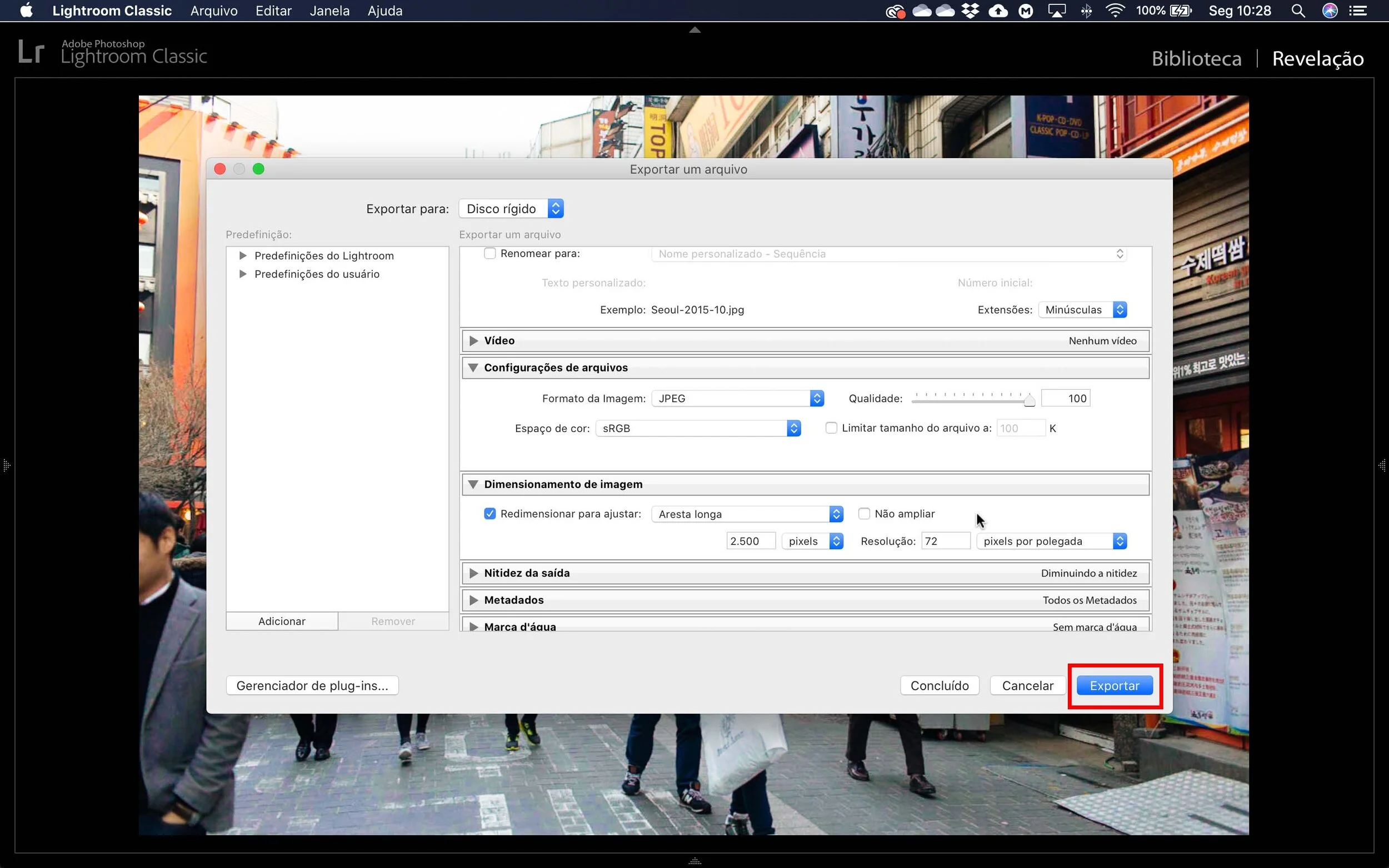Click the Cancelar button
The width and height of the screenshot is (1389, 868).
click(x=1027, y=685)
